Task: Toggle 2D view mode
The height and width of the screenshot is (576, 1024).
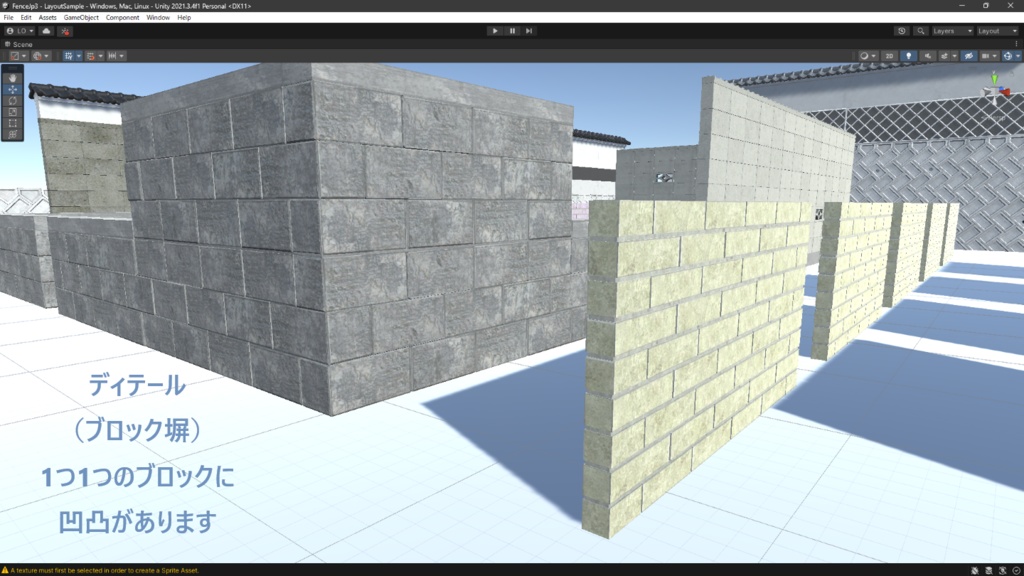Action: (x=889, y=56)
